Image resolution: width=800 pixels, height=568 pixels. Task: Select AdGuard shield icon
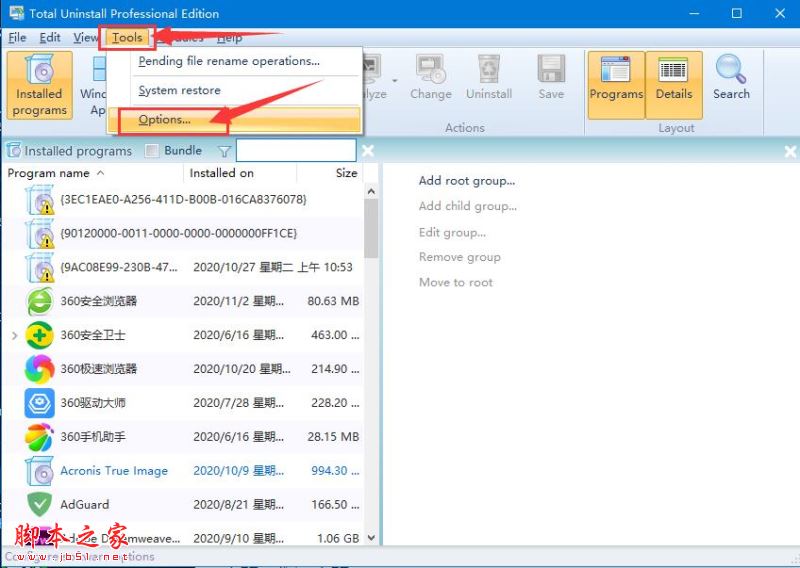(x=39, y=505)
